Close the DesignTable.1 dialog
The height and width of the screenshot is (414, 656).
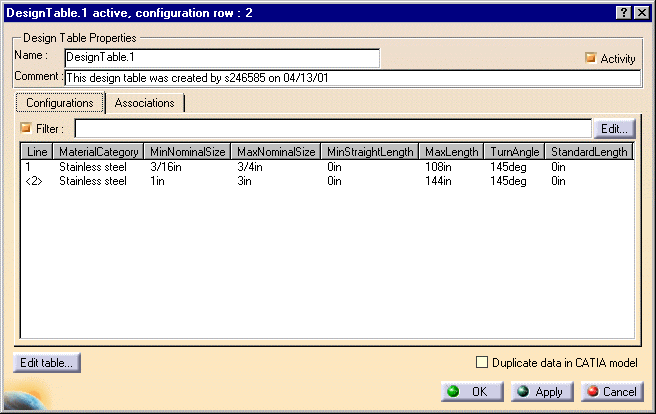pos(641,13)
